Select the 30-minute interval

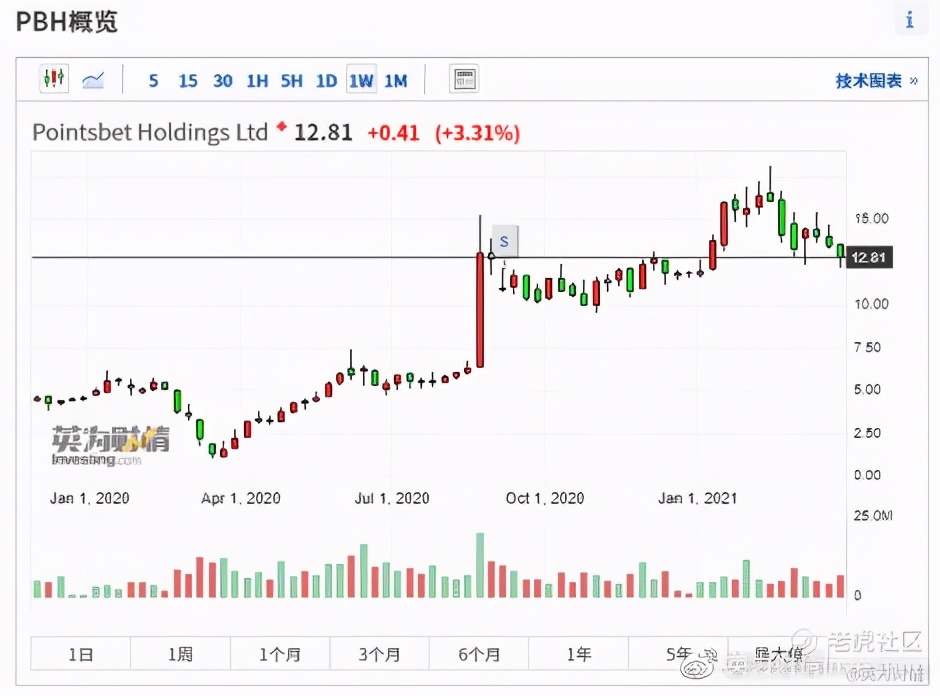click(x=223, y=81)
